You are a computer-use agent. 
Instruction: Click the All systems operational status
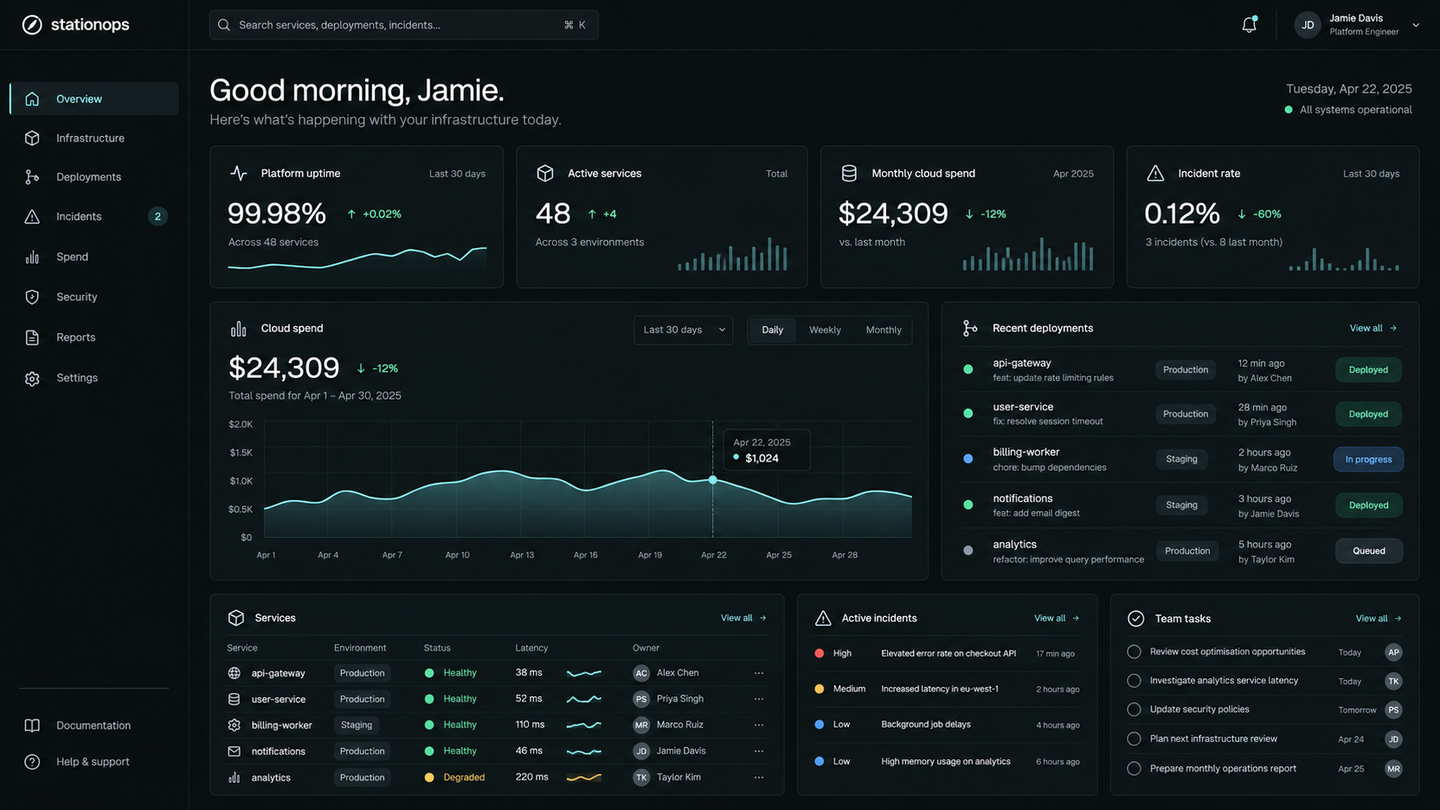click(x=1348, y=110)
